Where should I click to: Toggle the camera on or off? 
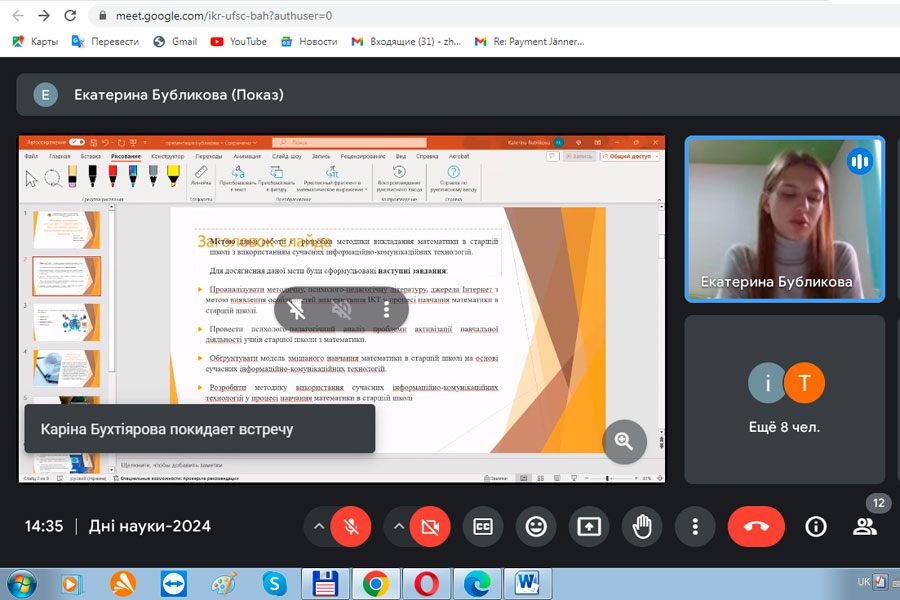click(430, 527)
